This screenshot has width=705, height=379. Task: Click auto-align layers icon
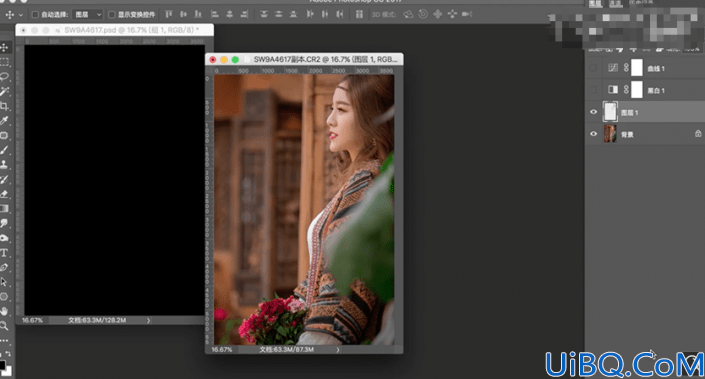pyautogui.click(x=359, y=14)
